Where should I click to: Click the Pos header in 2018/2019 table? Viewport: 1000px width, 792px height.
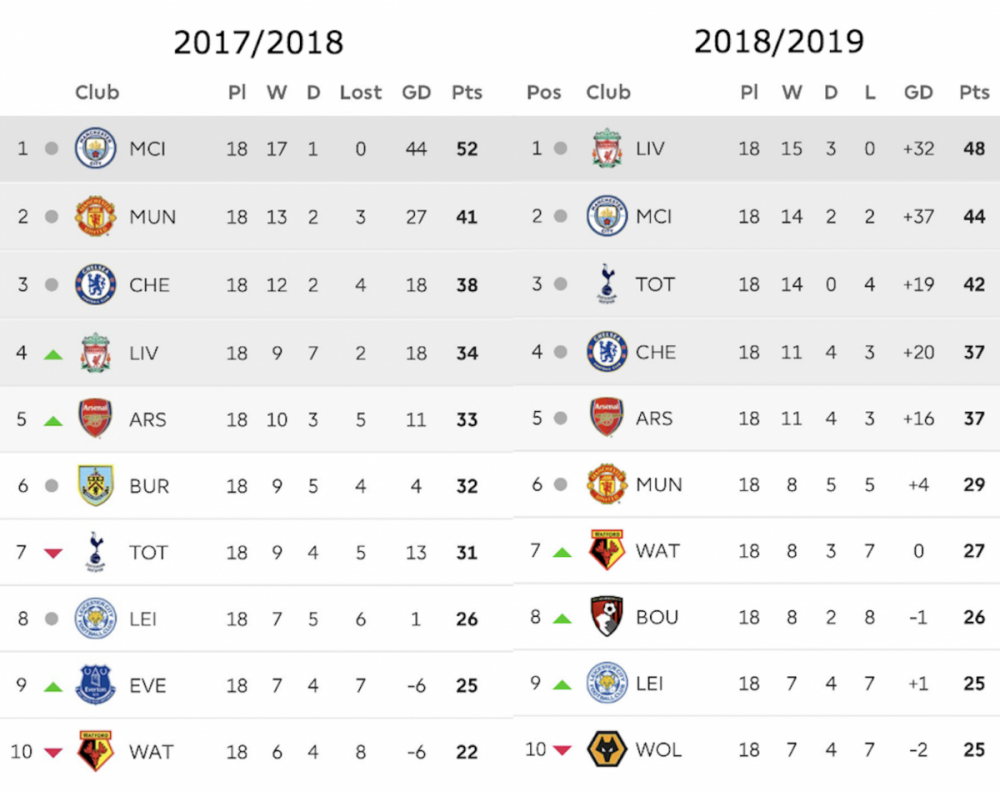544,92
